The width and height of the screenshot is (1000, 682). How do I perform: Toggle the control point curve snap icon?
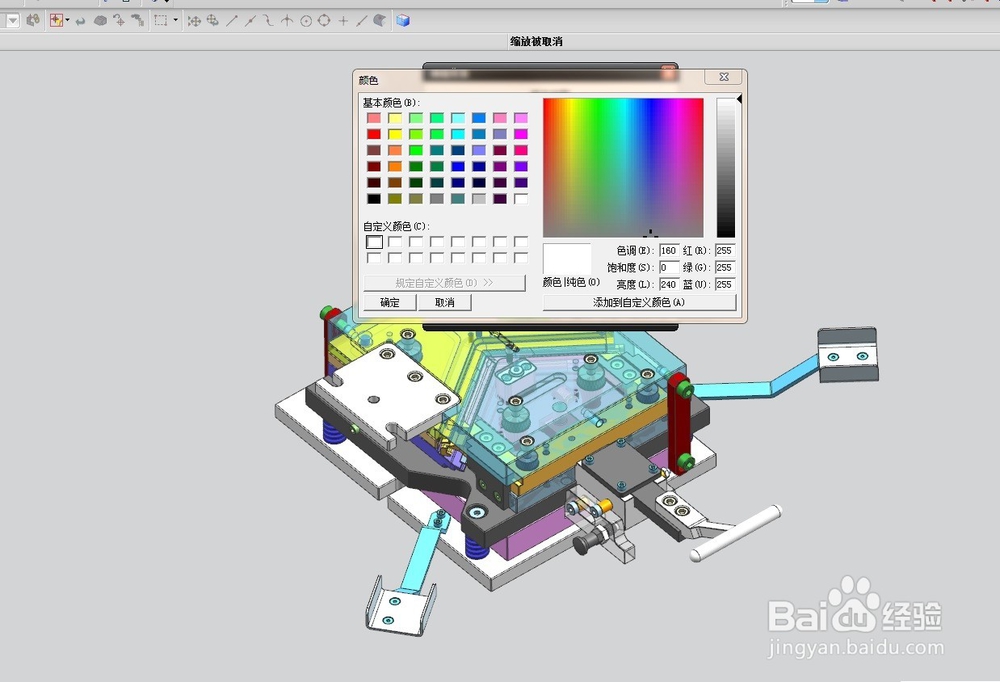268,21
